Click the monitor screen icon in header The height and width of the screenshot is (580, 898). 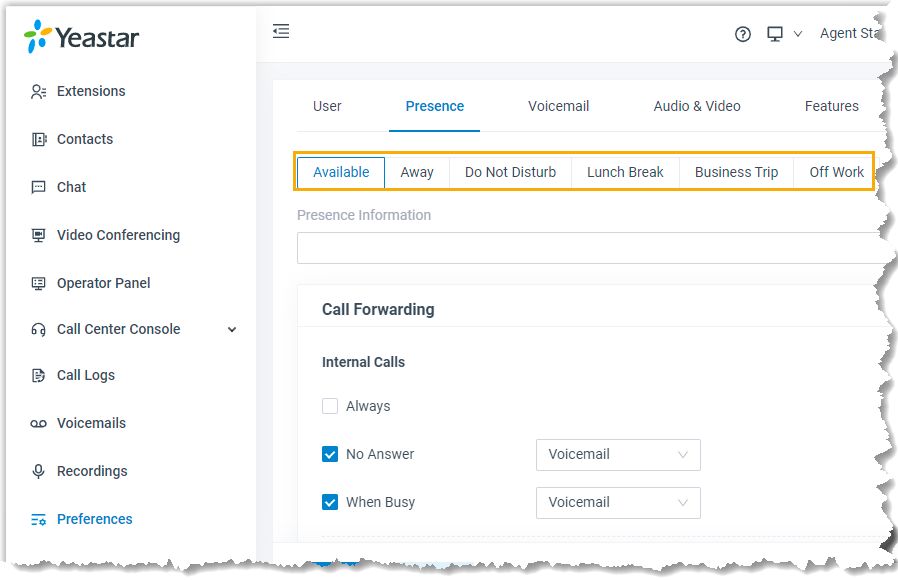[775, 34]
